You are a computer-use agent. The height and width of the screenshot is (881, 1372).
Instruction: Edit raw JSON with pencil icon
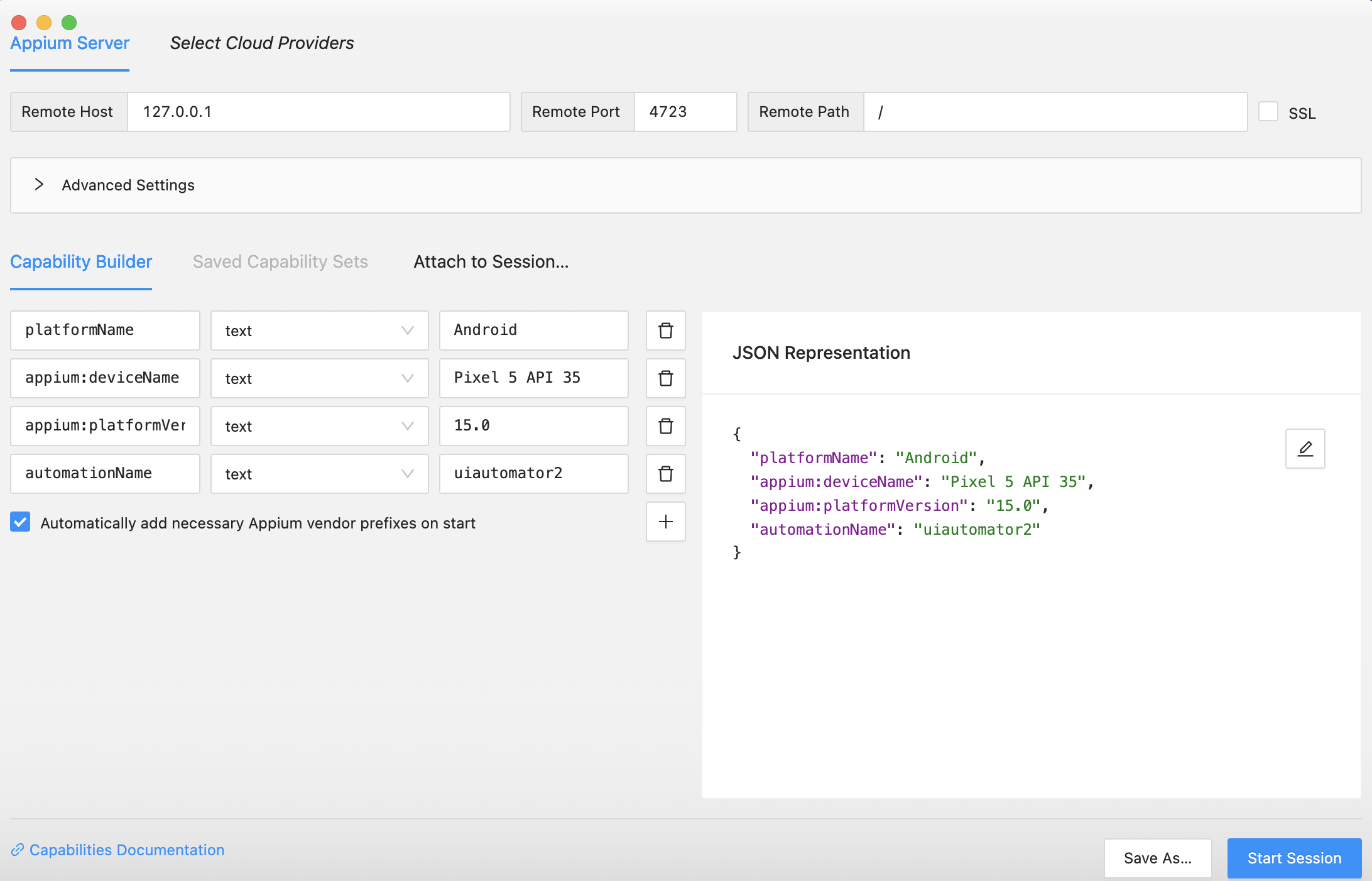pyautogui.click(x=1305, y=449)
